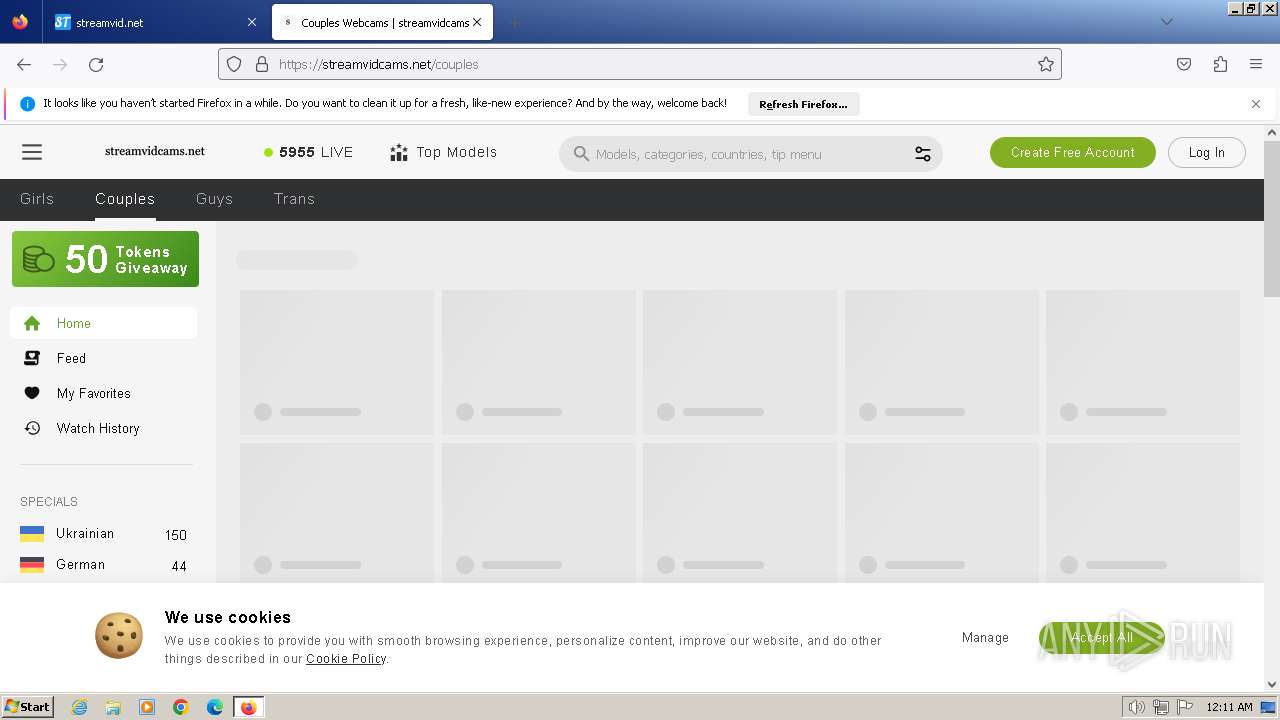List all tabs dropdown arrow
The width and height of the screenshot is (1280, 720).
1166,22
